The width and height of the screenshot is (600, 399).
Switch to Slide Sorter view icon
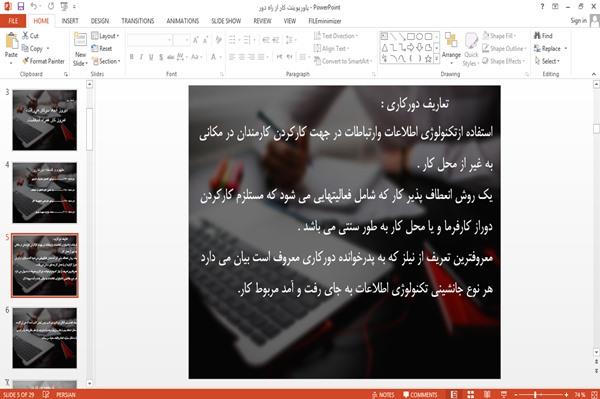coord(471,394)
